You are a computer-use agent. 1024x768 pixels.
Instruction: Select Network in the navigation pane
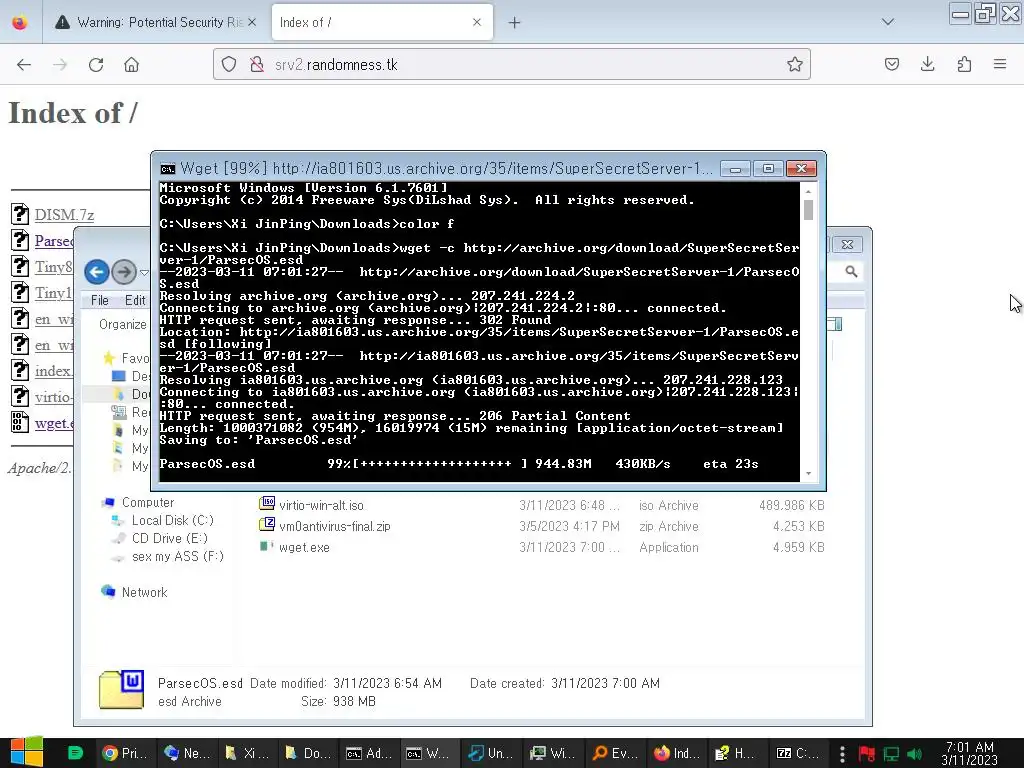coord(144,592)
